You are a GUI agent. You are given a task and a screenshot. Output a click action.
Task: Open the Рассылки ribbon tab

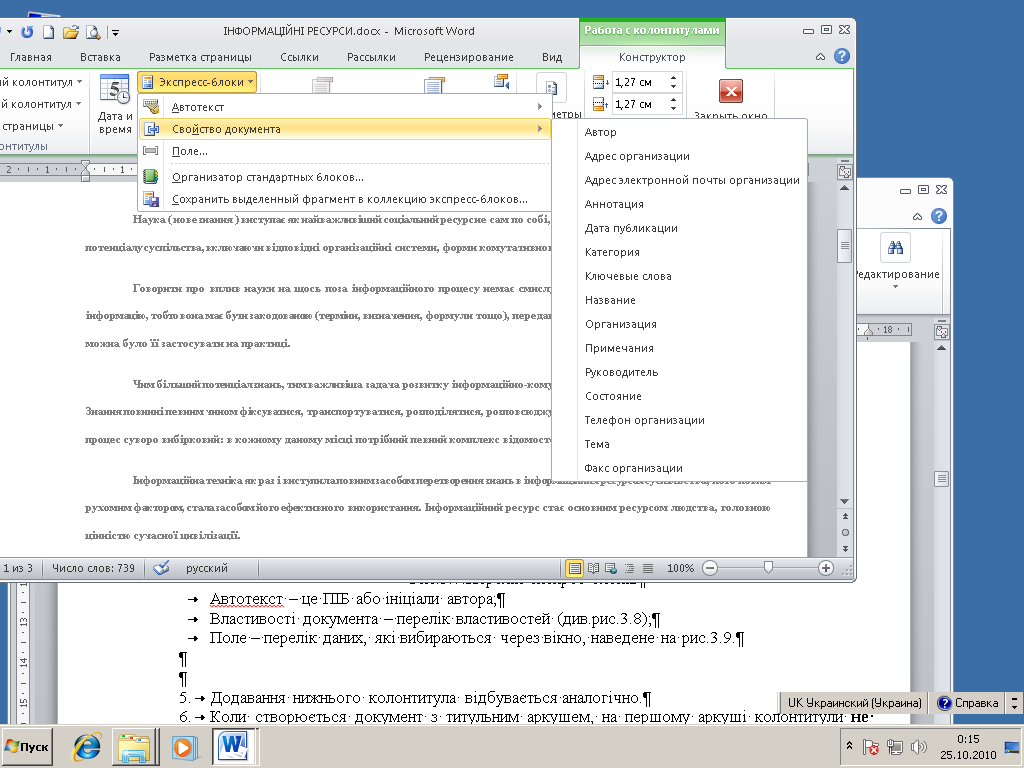tap(371, 57)
